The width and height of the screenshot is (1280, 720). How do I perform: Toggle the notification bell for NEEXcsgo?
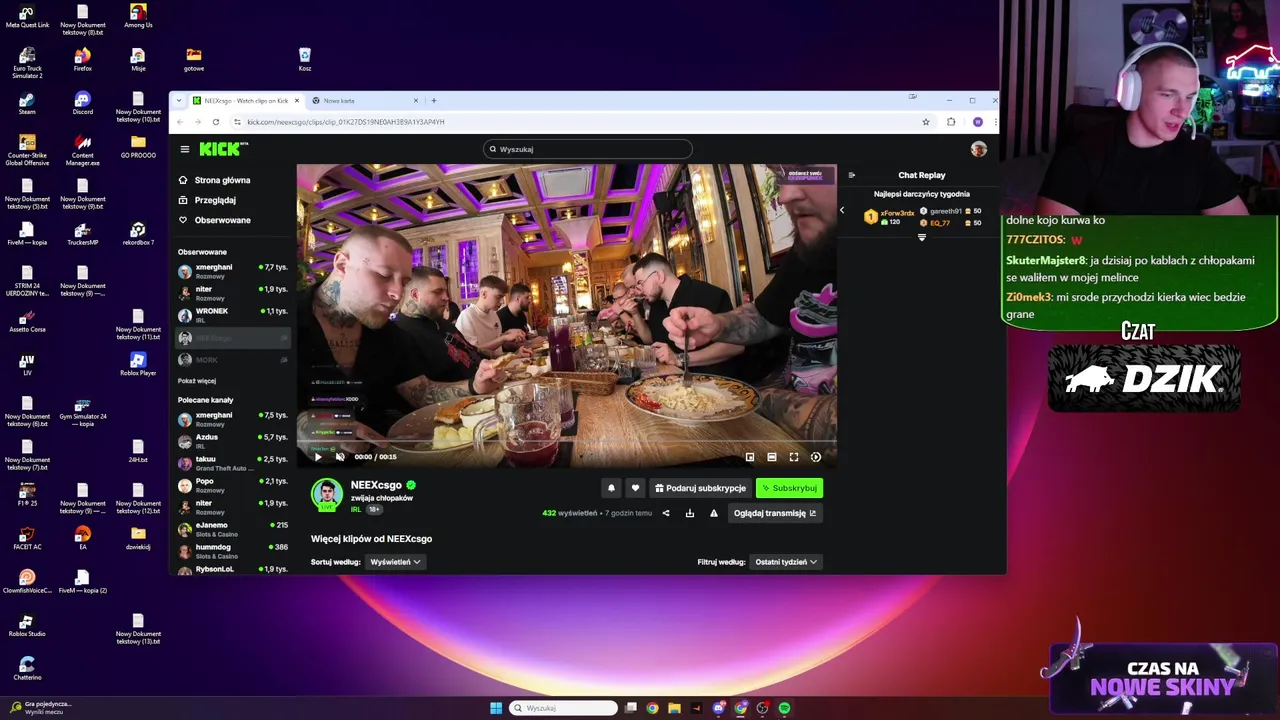611,488
